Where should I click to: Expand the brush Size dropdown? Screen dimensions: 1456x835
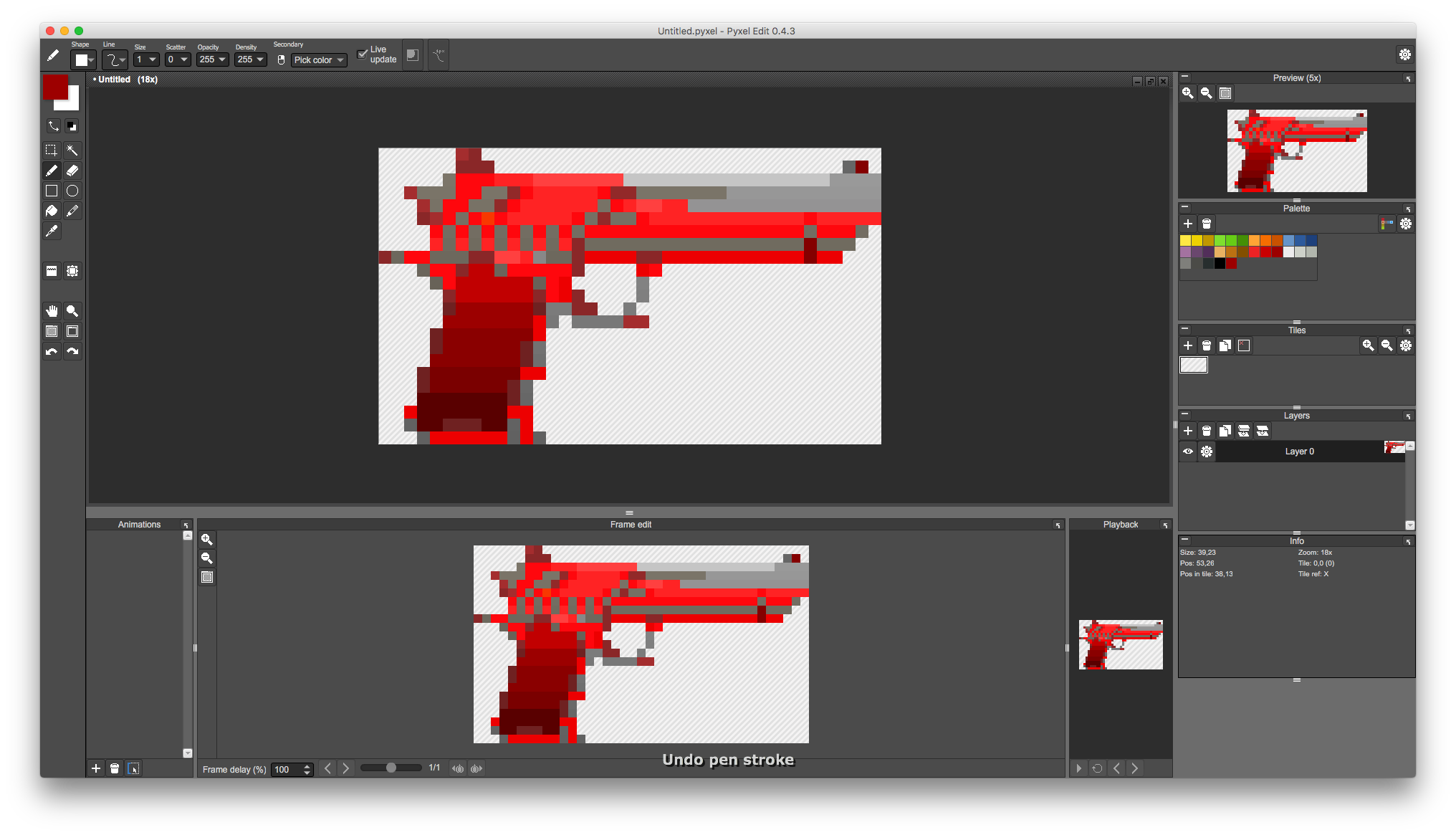[x=146, y=59]
